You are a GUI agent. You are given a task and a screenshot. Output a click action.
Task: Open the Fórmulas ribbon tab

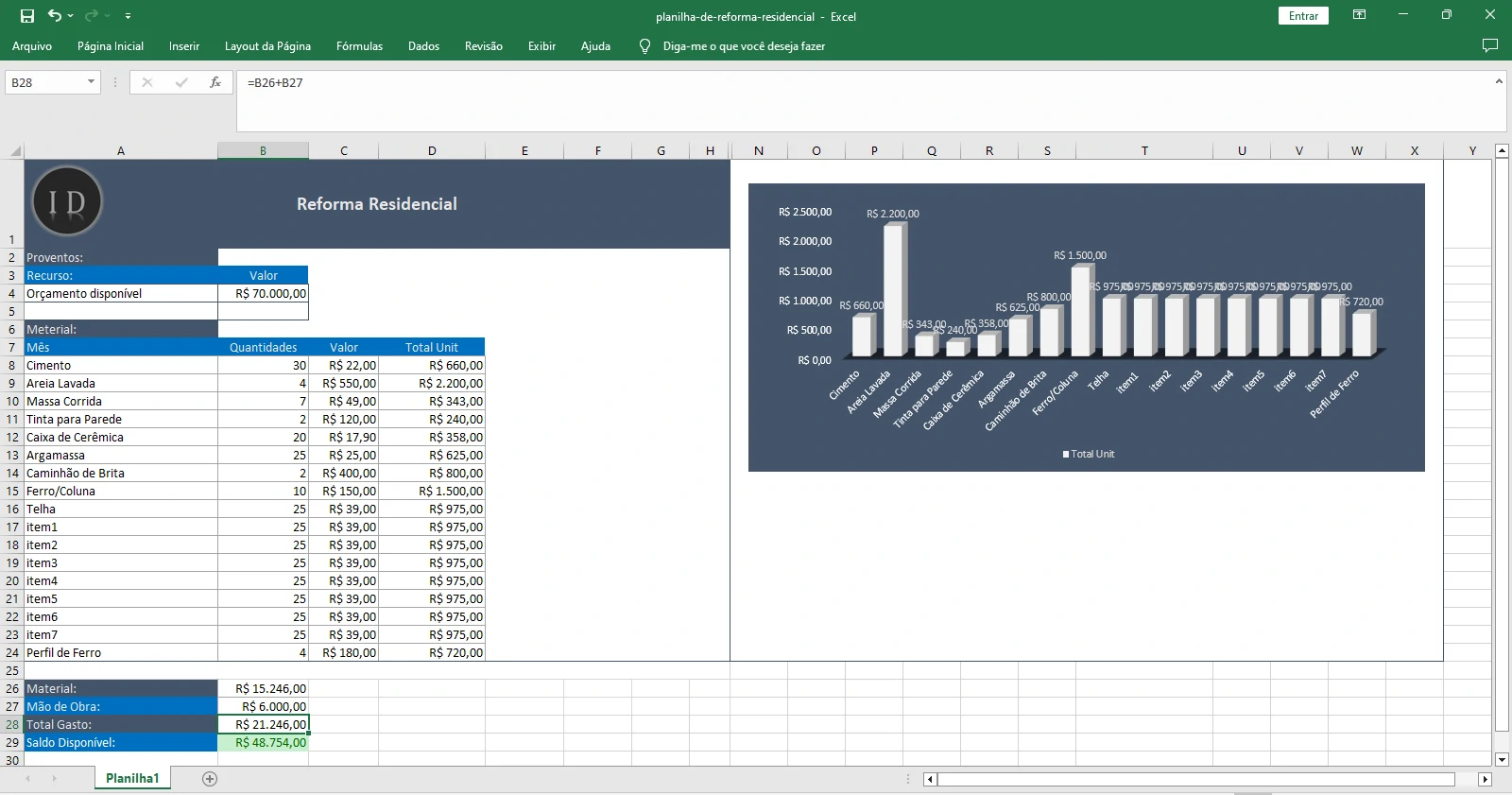(359, 46)
